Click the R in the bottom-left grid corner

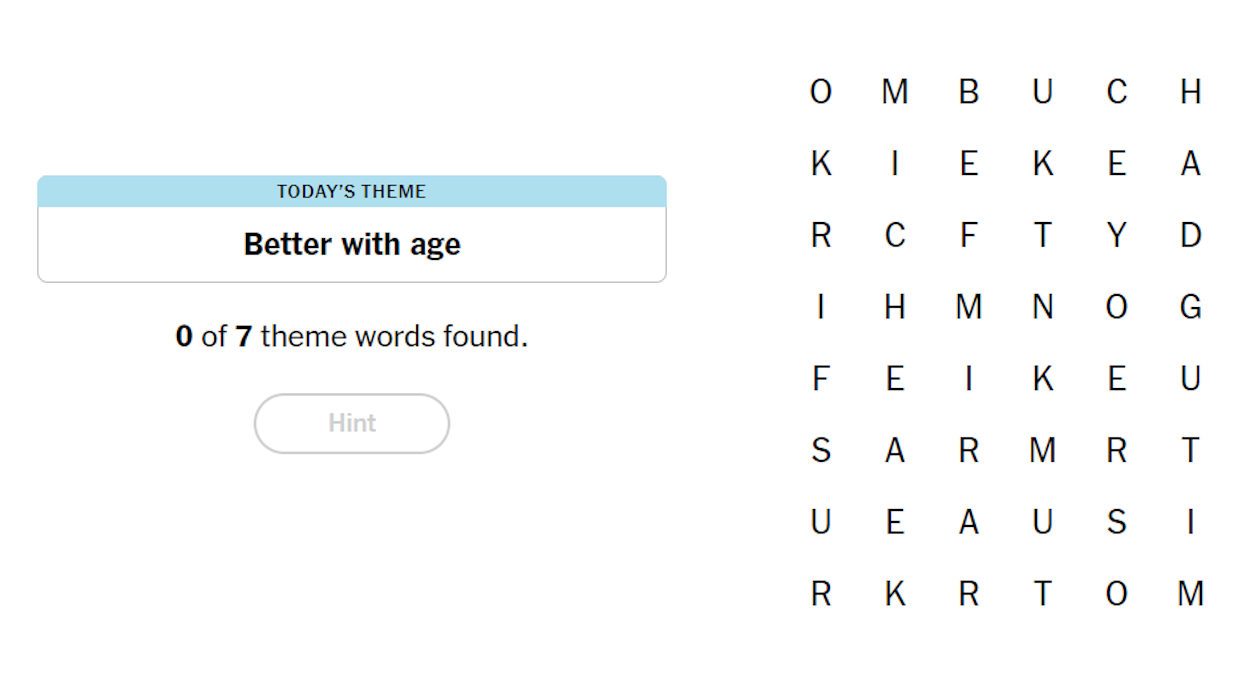click(820, 593)
